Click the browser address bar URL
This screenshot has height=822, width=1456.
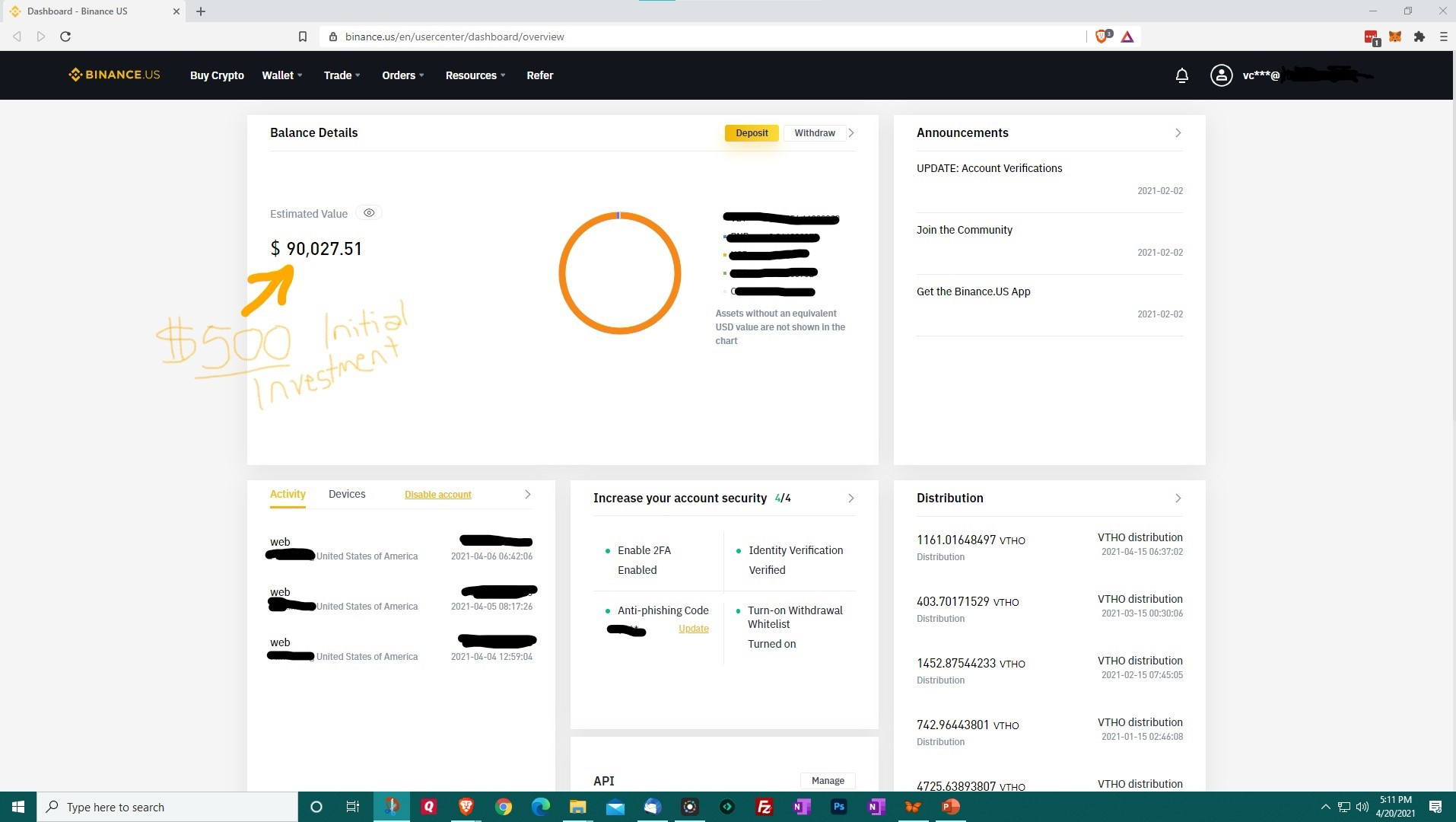(x=454, y=37)
